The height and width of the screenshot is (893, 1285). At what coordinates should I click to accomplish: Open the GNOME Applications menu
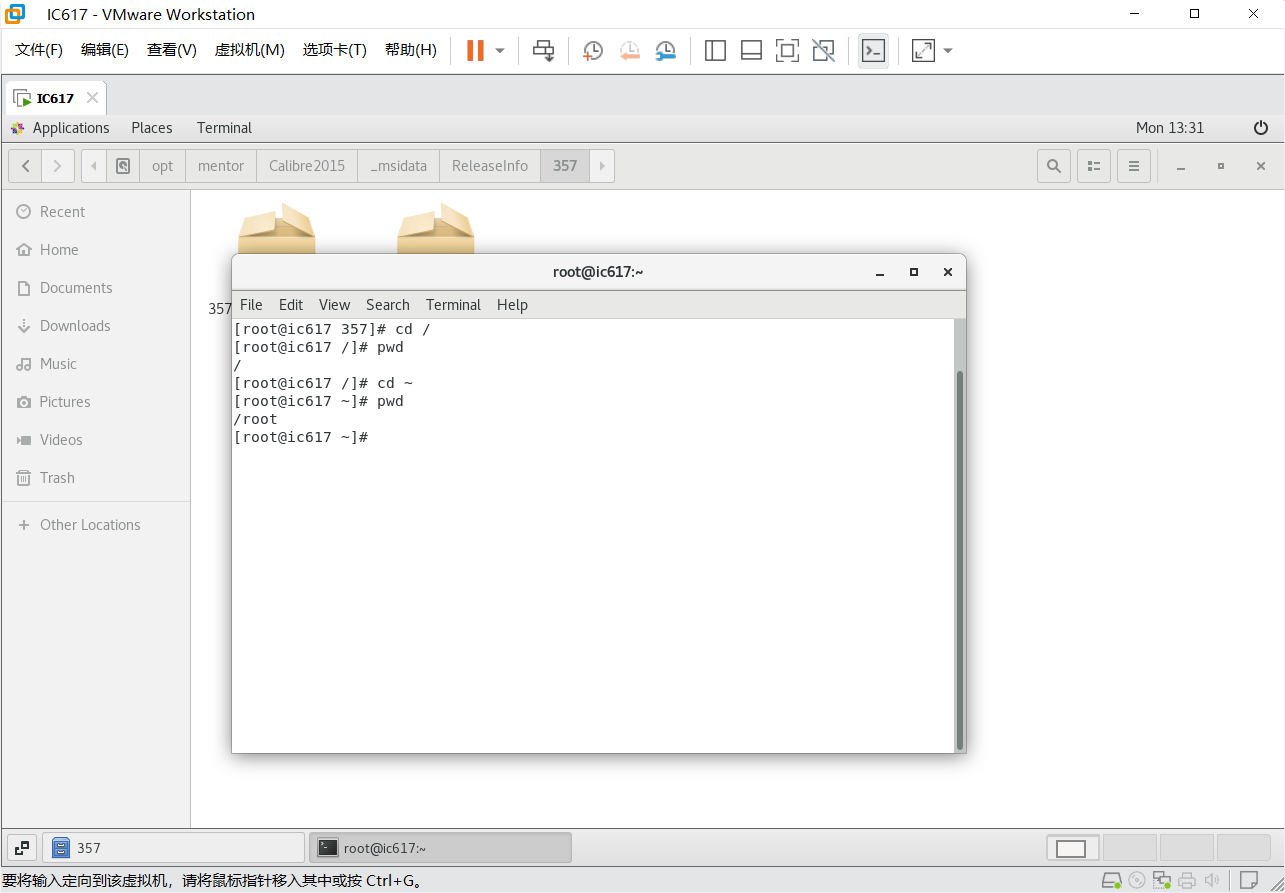point(60,128)
